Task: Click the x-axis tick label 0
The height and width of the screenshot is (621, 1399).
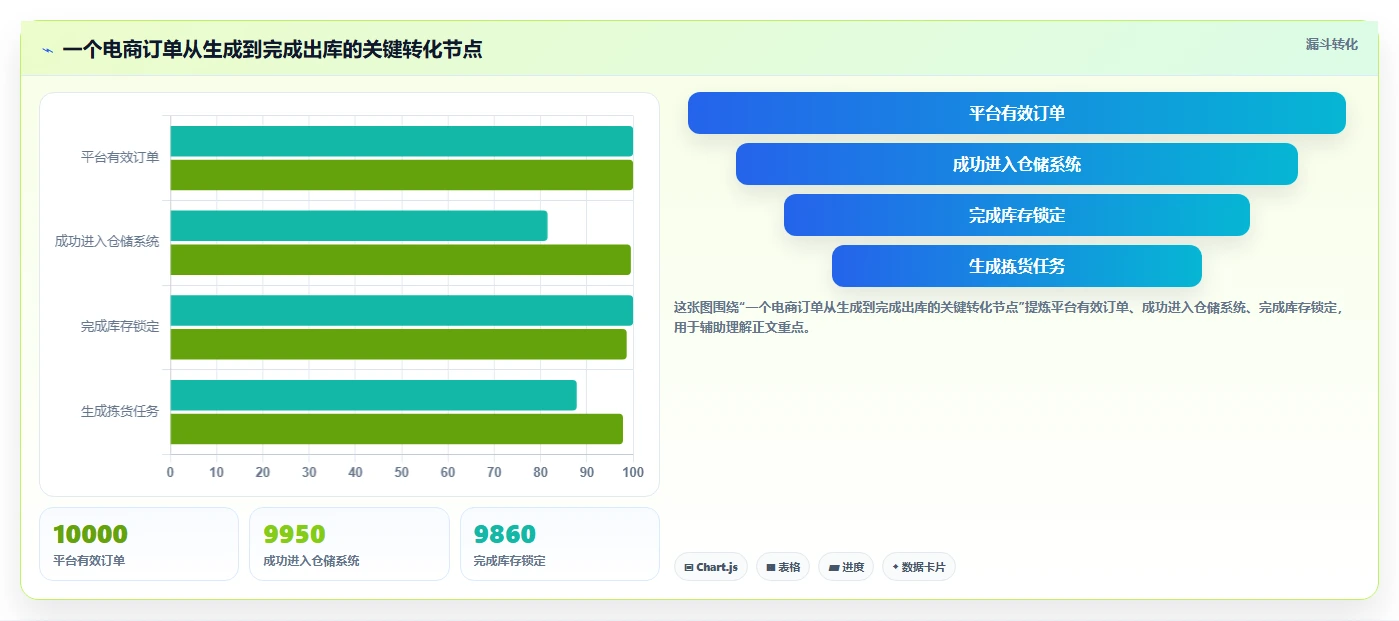Action: coord(170,472)
